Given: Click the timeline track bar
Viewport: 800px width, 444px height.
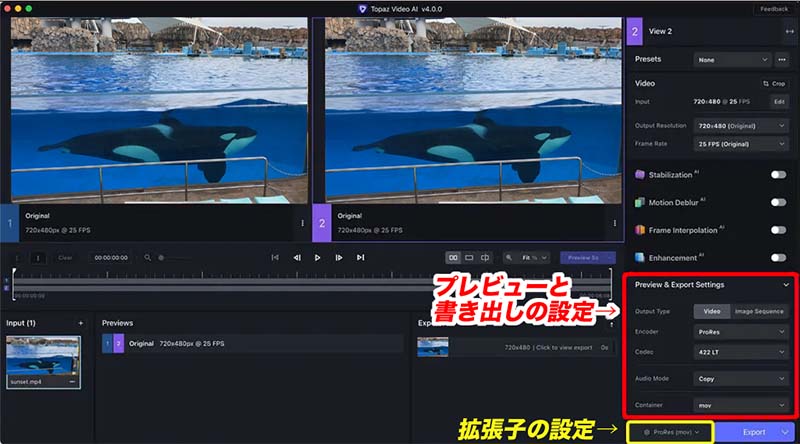Looking at the screenshot, I should (312, 285).
